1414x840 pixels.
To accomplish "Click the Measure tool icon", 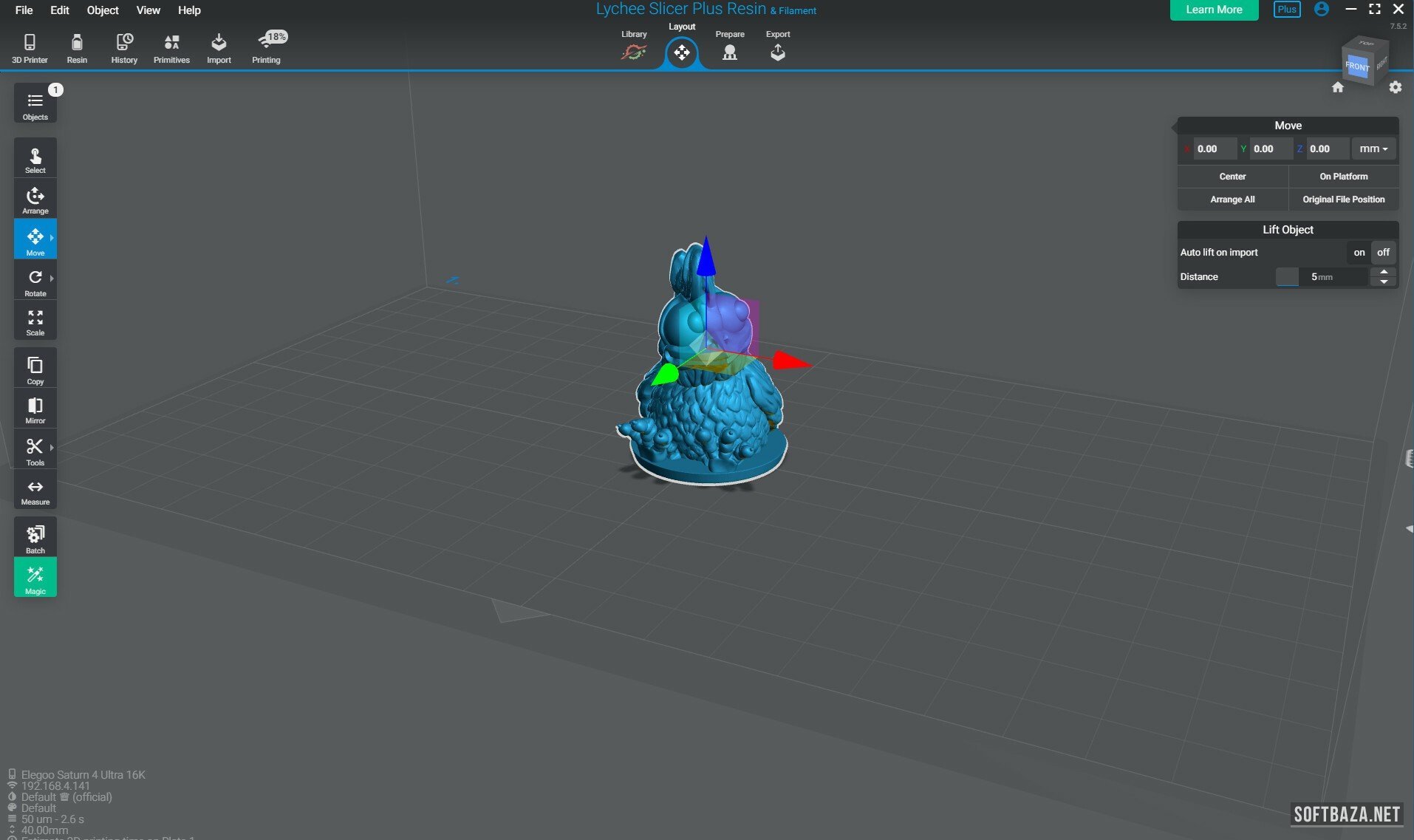I will pyautogui.click(x=35, y=488).
